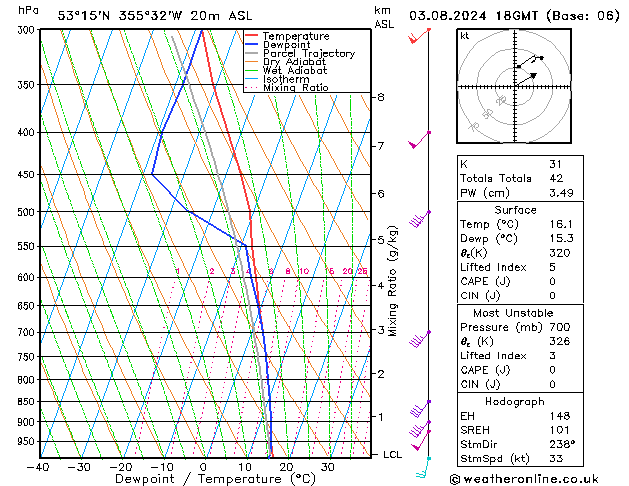Click the weatheronline.co.uk copyright text

524,479
